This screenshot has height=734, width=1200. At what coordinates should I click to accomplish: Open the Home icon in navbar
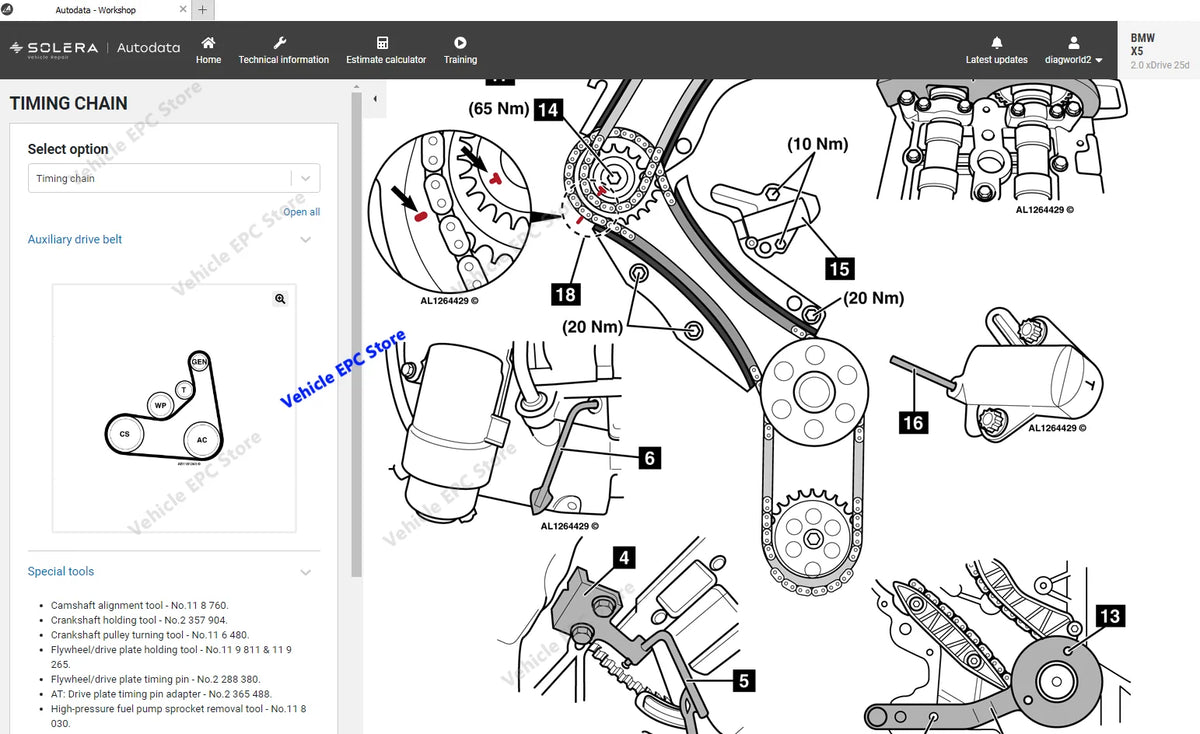click(208, 43)
